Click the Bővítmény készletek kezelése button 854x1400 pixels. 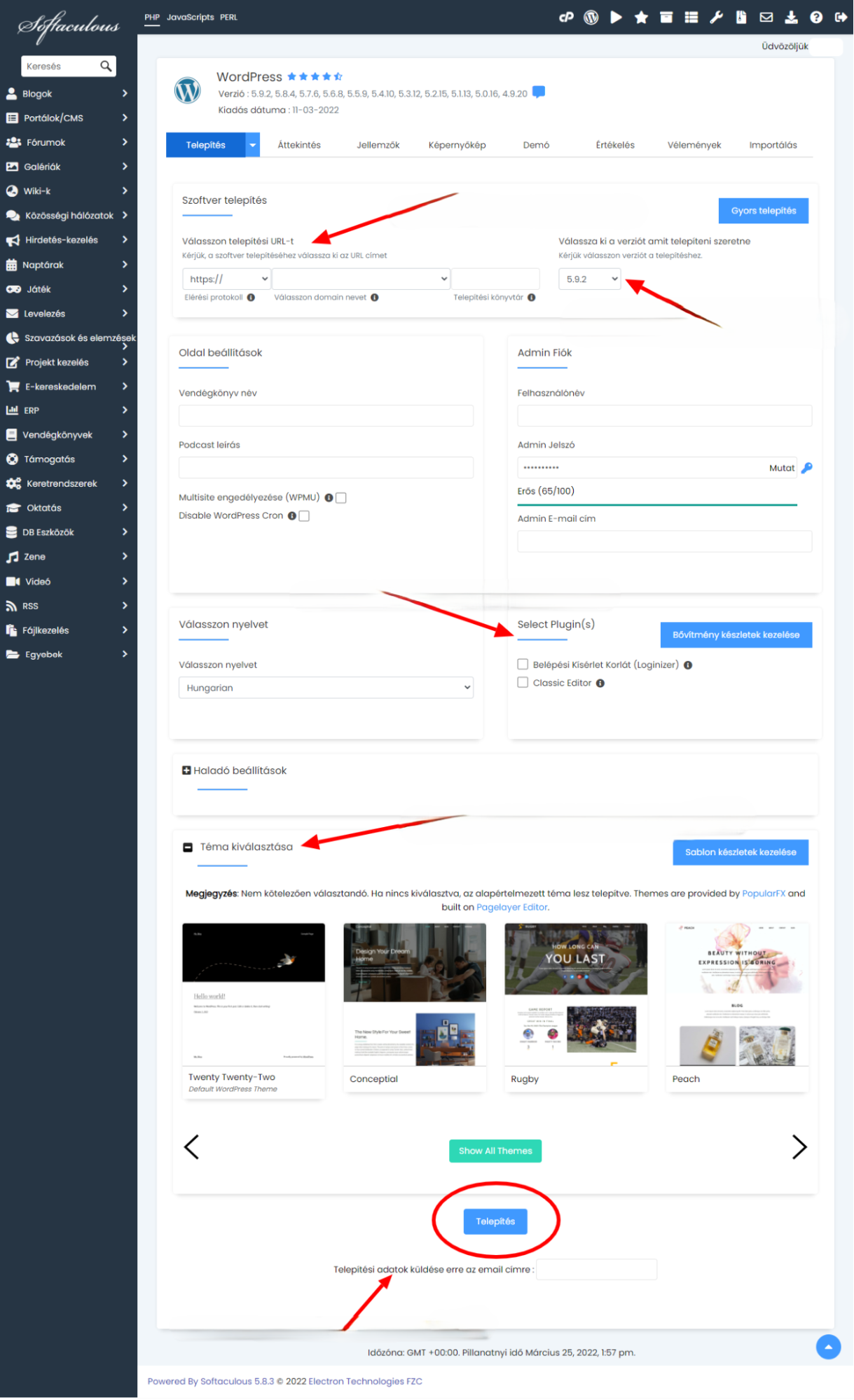tap(736, 635)
